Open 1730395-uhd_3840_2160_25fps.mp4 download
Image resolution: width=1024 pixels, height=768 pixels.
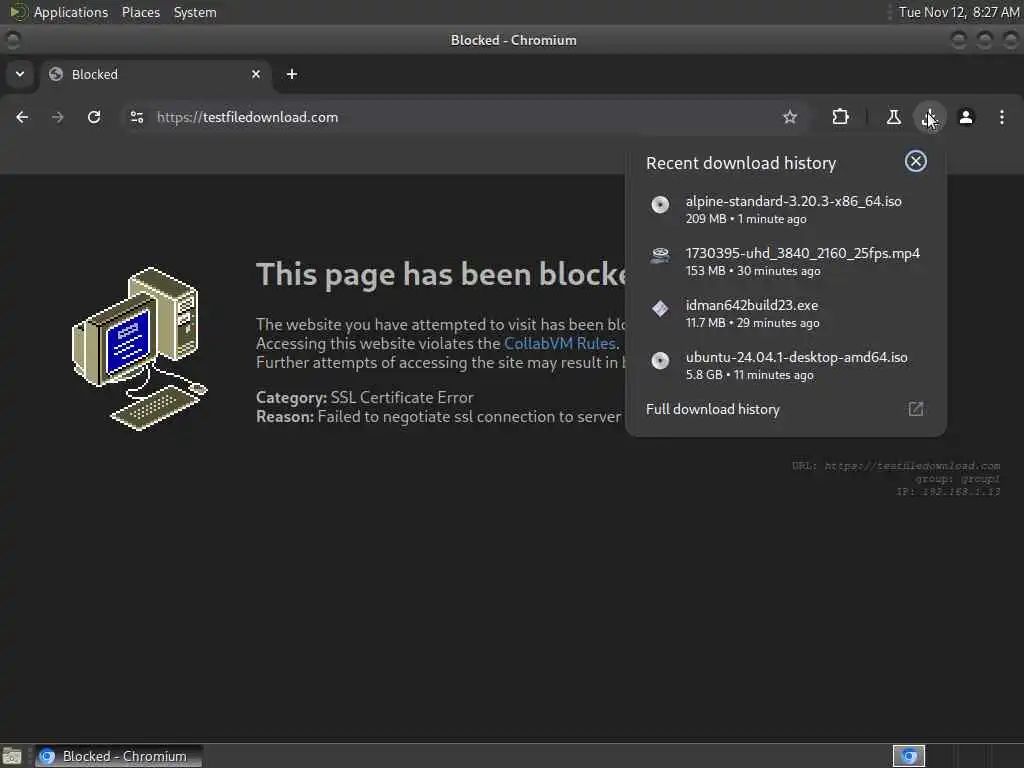click(786, 261)
